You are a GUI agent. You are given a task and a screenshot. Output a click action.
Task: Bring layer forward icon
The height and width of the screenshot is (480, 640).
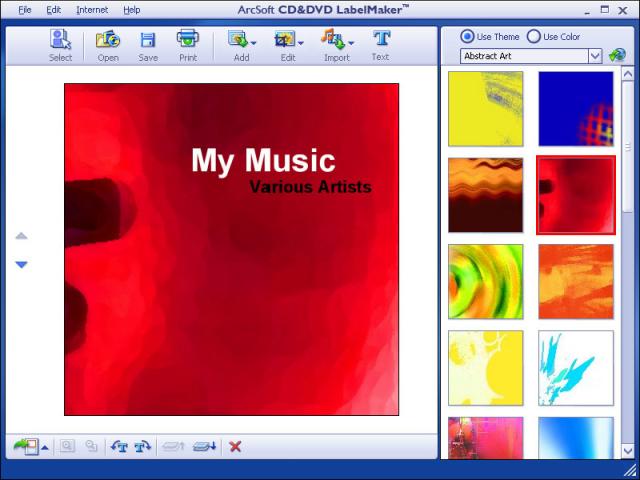click(173, 447)
